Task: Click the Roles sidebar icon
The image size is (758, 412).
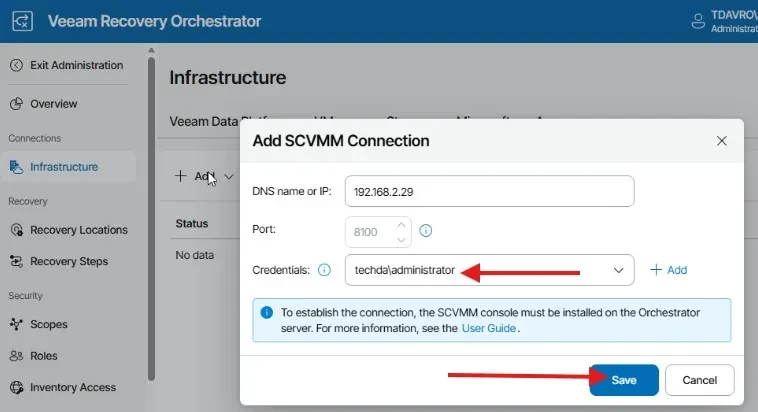Action: [x=16, y=356]
